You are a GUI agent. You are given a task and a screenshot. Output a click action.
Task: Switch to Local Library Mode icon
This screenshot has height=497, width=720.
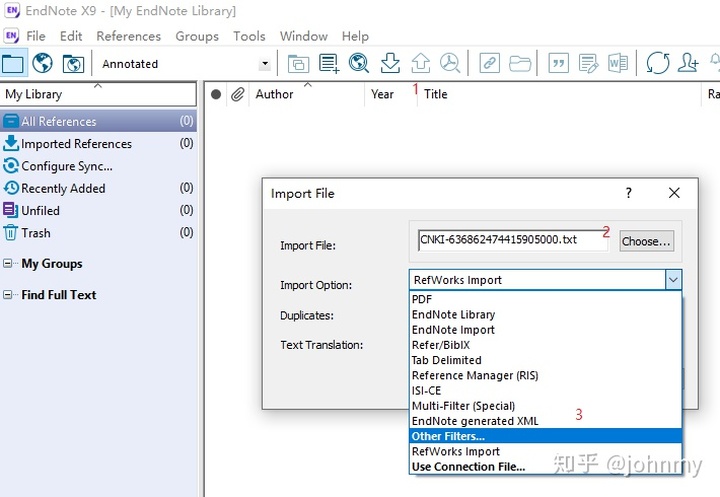tap(13, 63)
